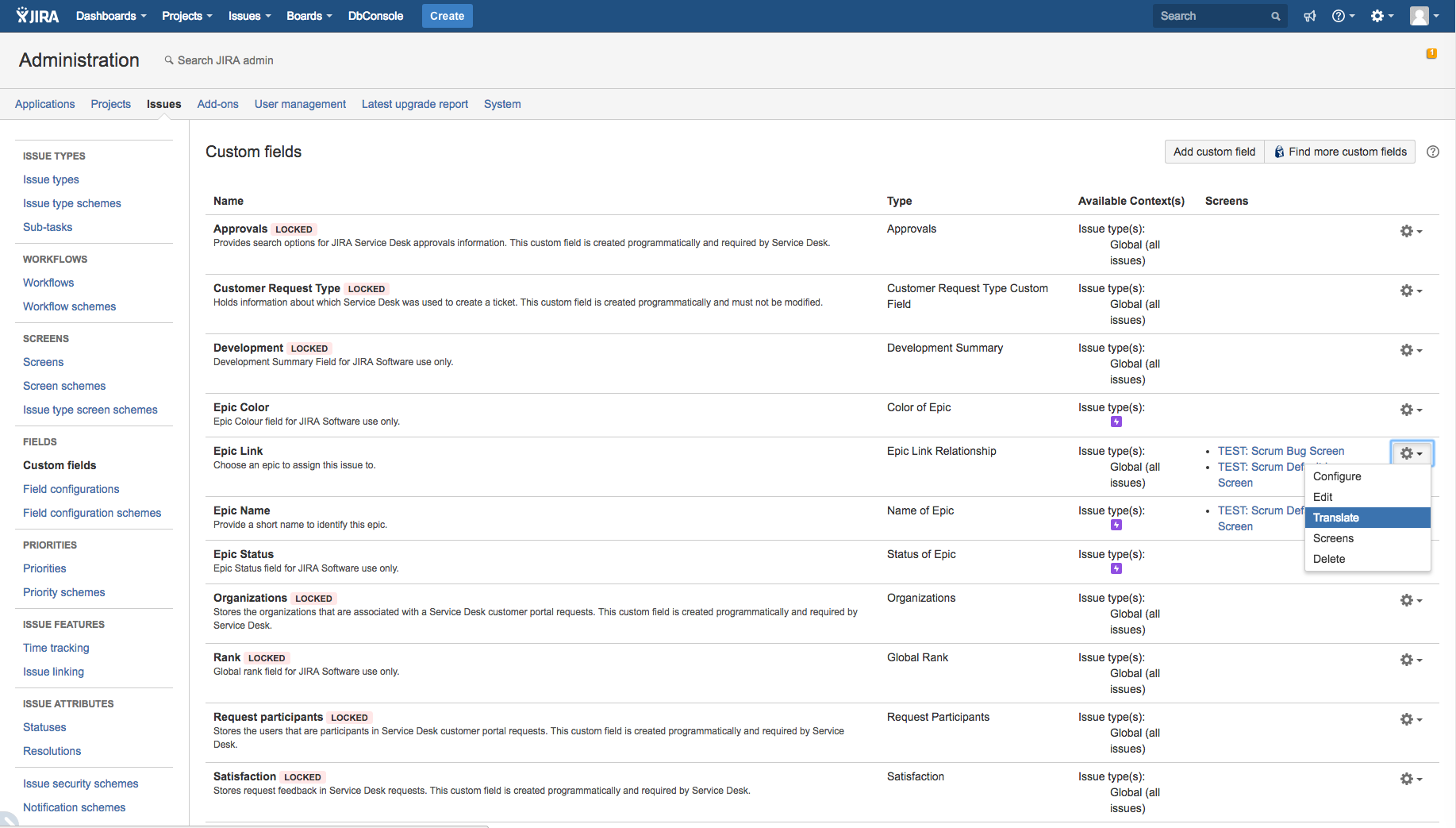This screenshot has height=828, width=1456.
Task: Open Screen schemes in sidebar
Action: point(64,386)
